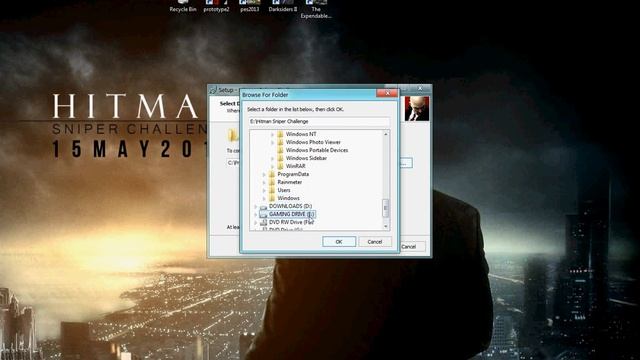Click the Windows Portable Devices folder icon
Viewport: 640px width, 360px height.
coord(280,150)
